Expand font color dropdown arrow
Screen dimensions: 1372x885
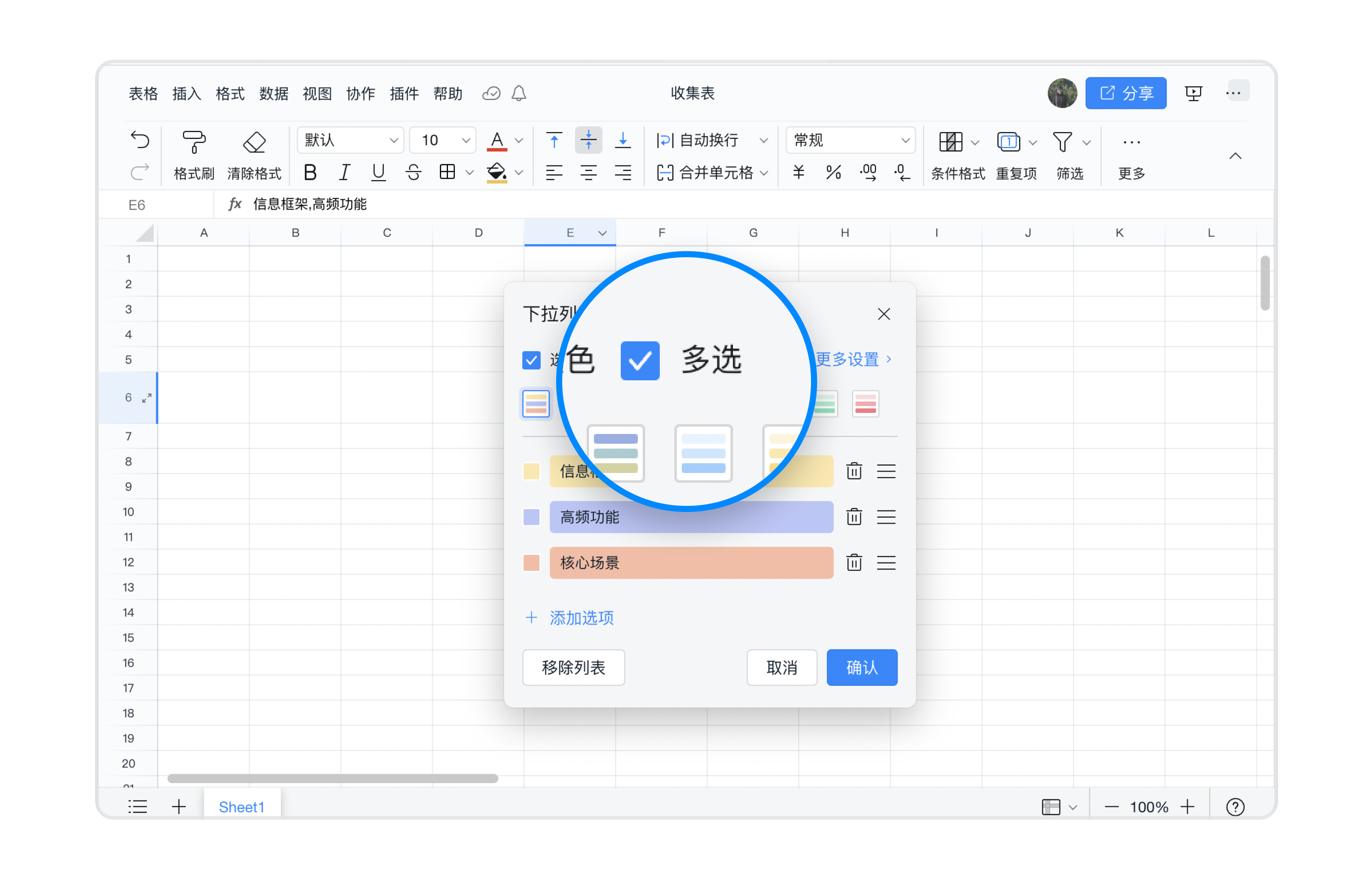click(518, 141)
